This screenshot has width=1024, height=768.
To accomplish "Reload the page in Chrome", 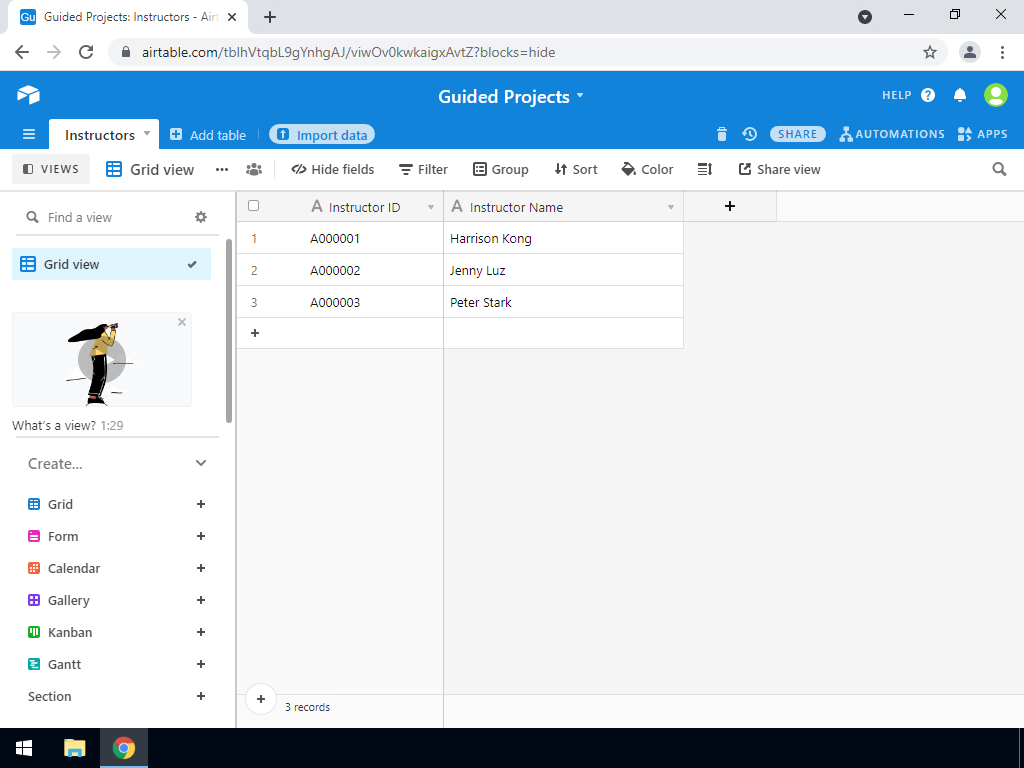I will [86, 52].
